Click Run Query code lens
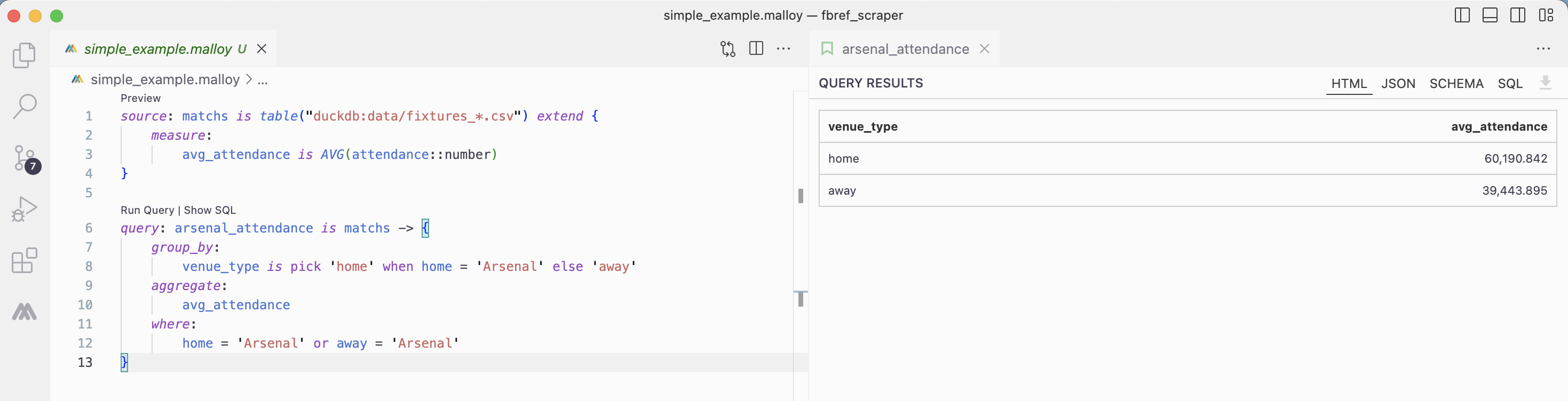 coord(147,210)
